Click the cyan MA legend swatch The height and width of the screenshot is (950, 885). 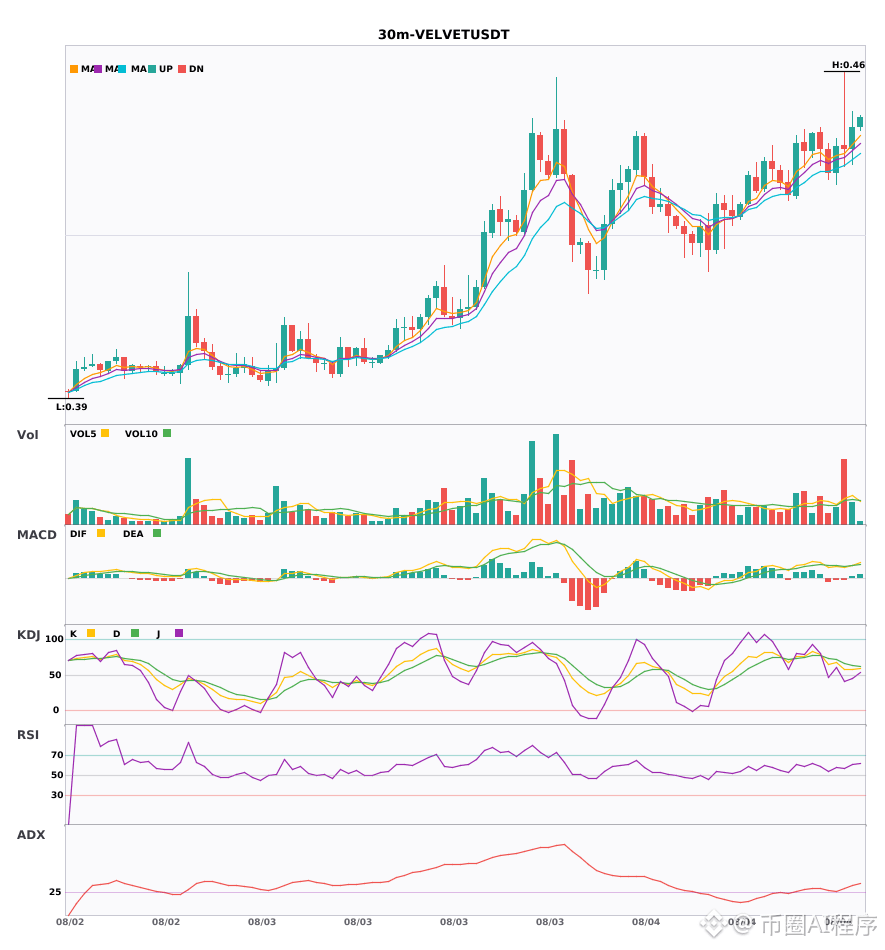click(x=122, y=69)
